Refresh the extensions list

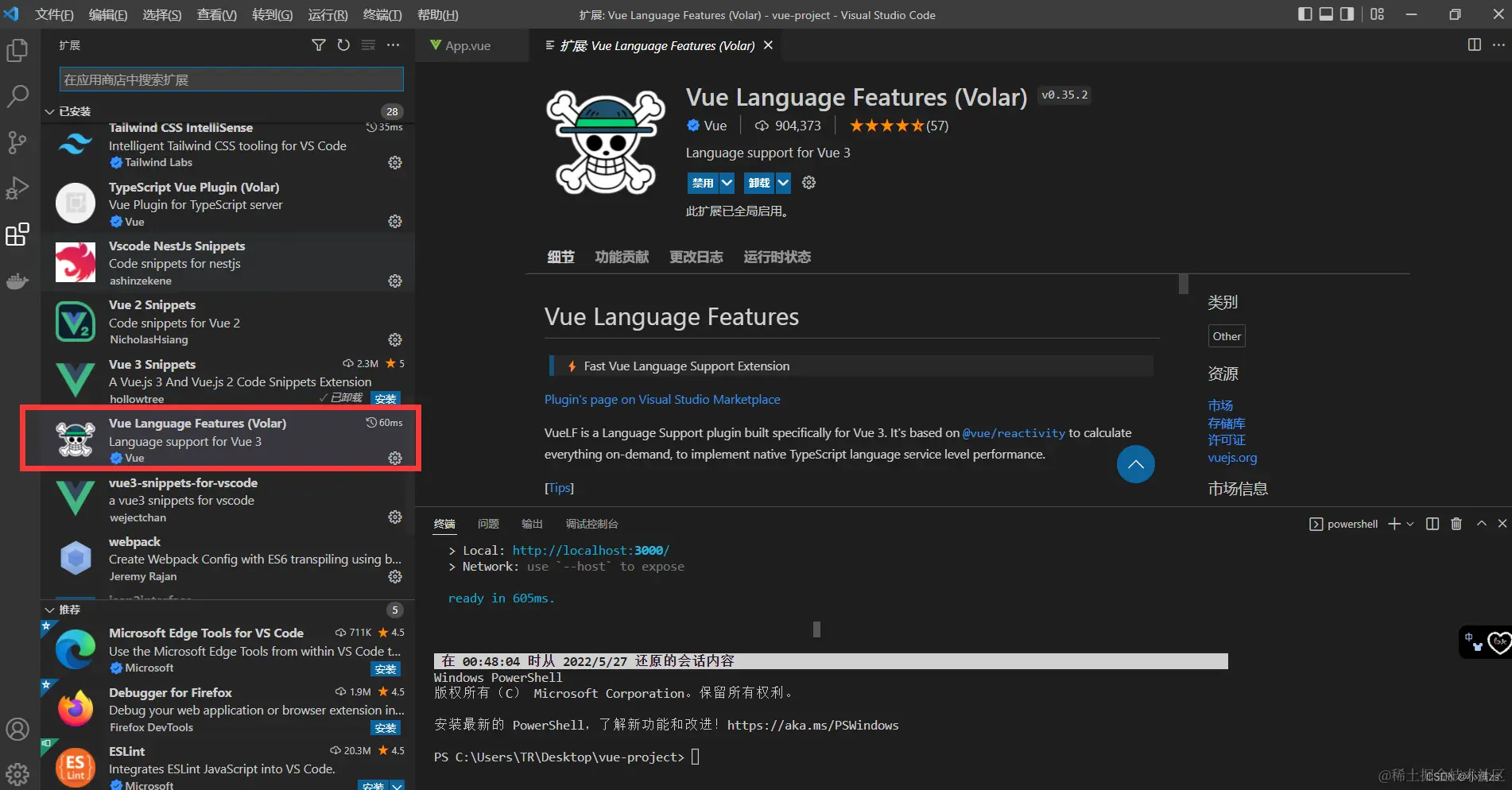click(343, 45)
